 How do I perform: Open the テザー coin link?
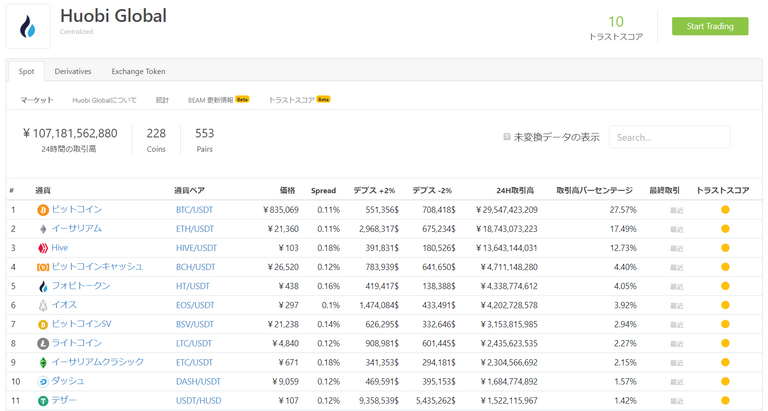click(64, 400)
